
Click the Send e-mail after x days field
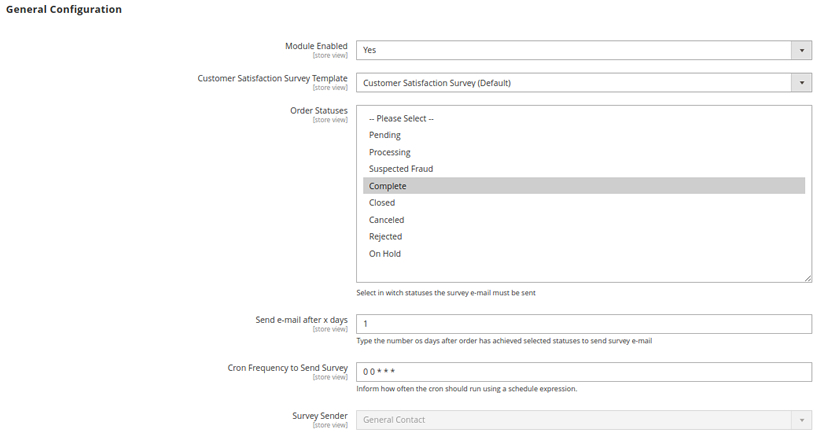pos(584,324)
